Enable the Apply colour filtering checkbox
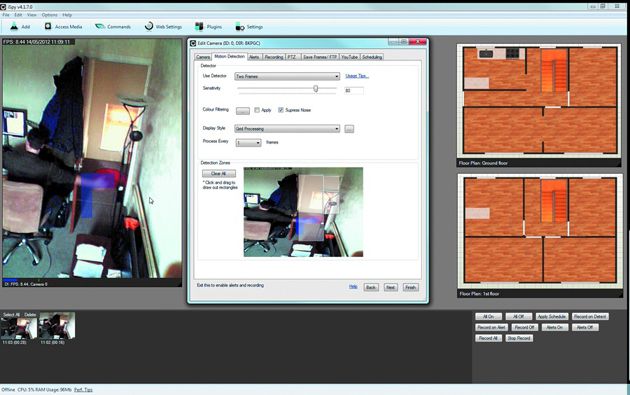 pos(257,110)
